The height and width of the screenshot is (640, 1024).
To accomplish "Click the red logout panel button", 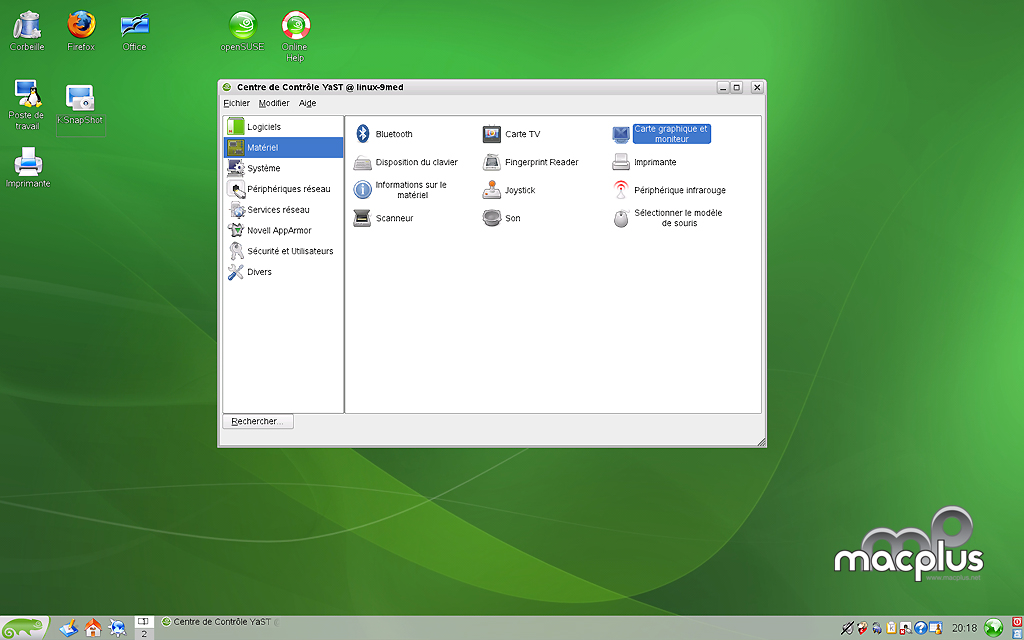I will tap(1017, 622).
